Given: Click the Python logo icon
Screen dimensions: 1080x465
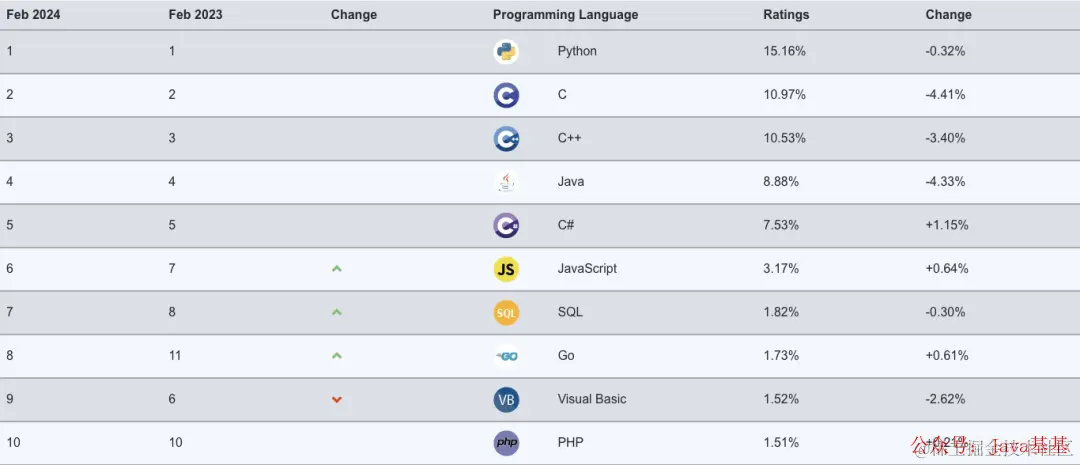Looking at the screenshot, I should (x=506, y=52).
